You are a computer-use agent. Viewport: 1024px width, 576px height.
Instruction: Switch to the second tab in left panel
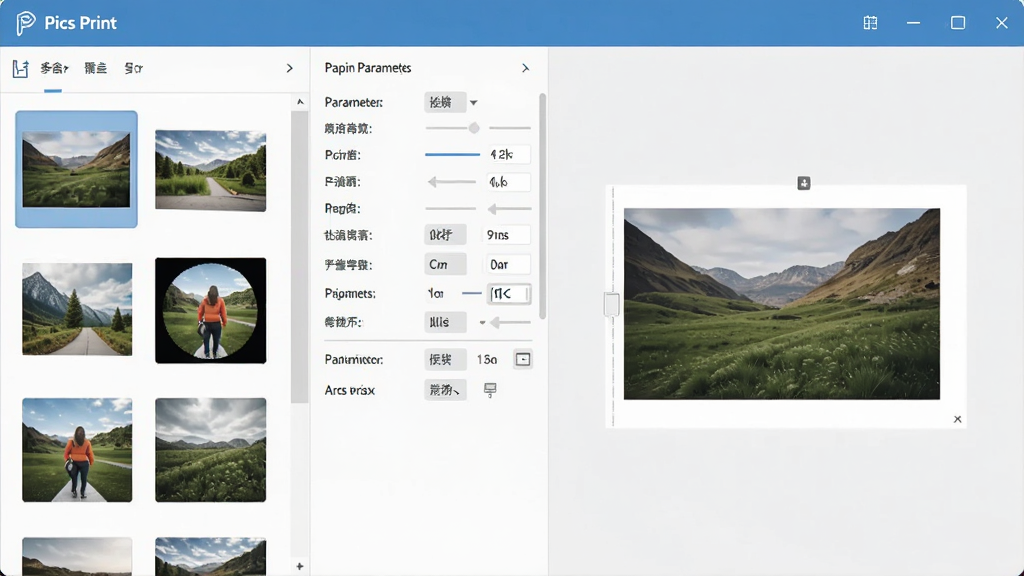coord(95,68)
